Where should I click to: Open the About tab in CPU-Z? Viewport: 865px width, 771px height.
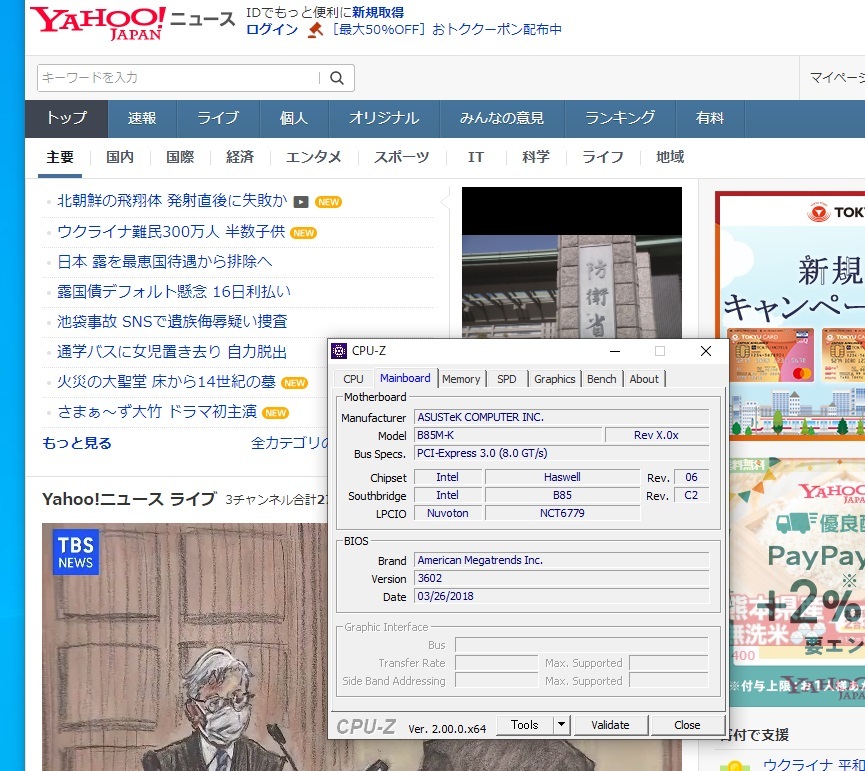point(644,379)
